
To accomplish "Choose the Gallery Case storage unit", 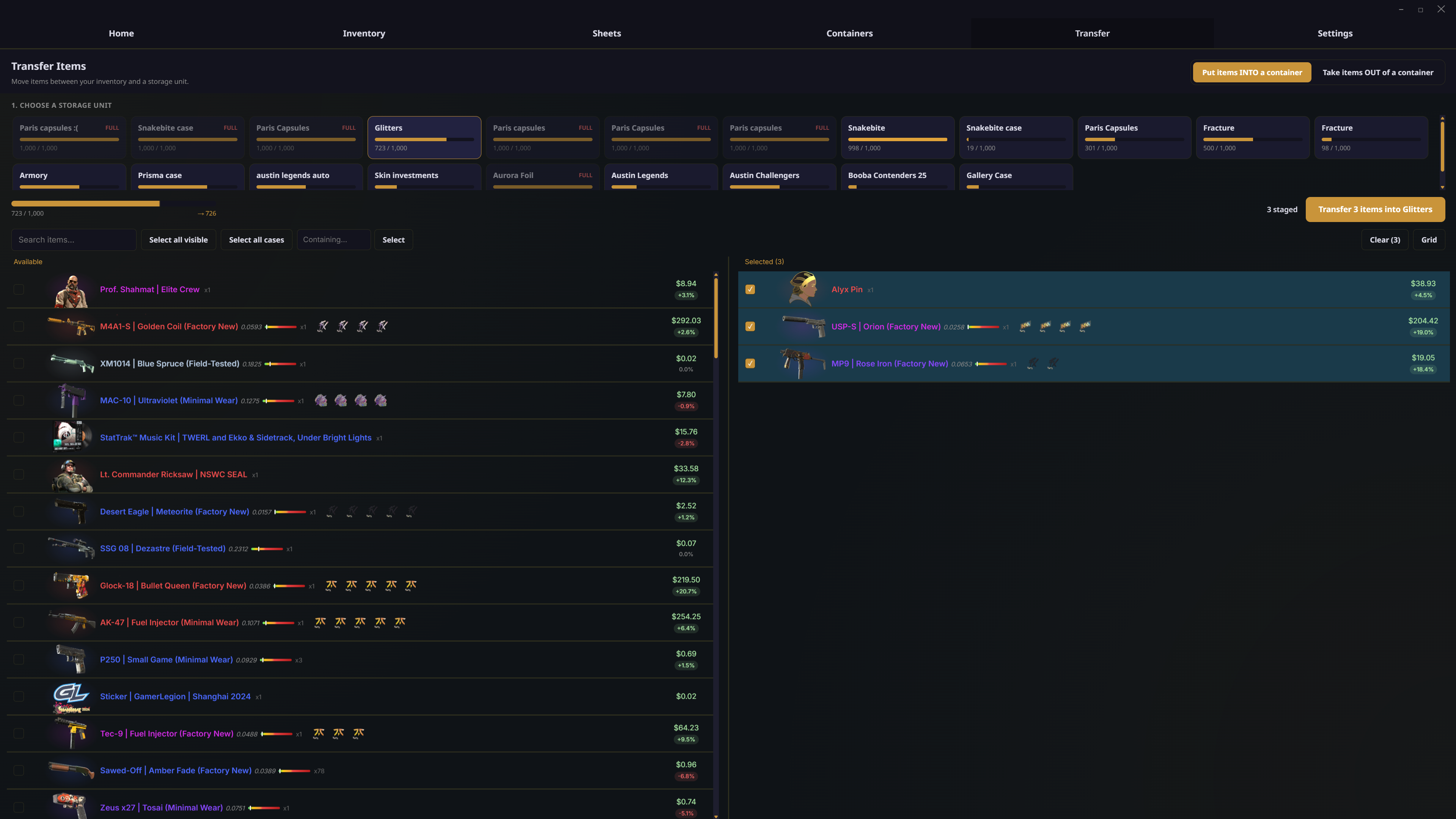I will click(x=1016, y=177).
